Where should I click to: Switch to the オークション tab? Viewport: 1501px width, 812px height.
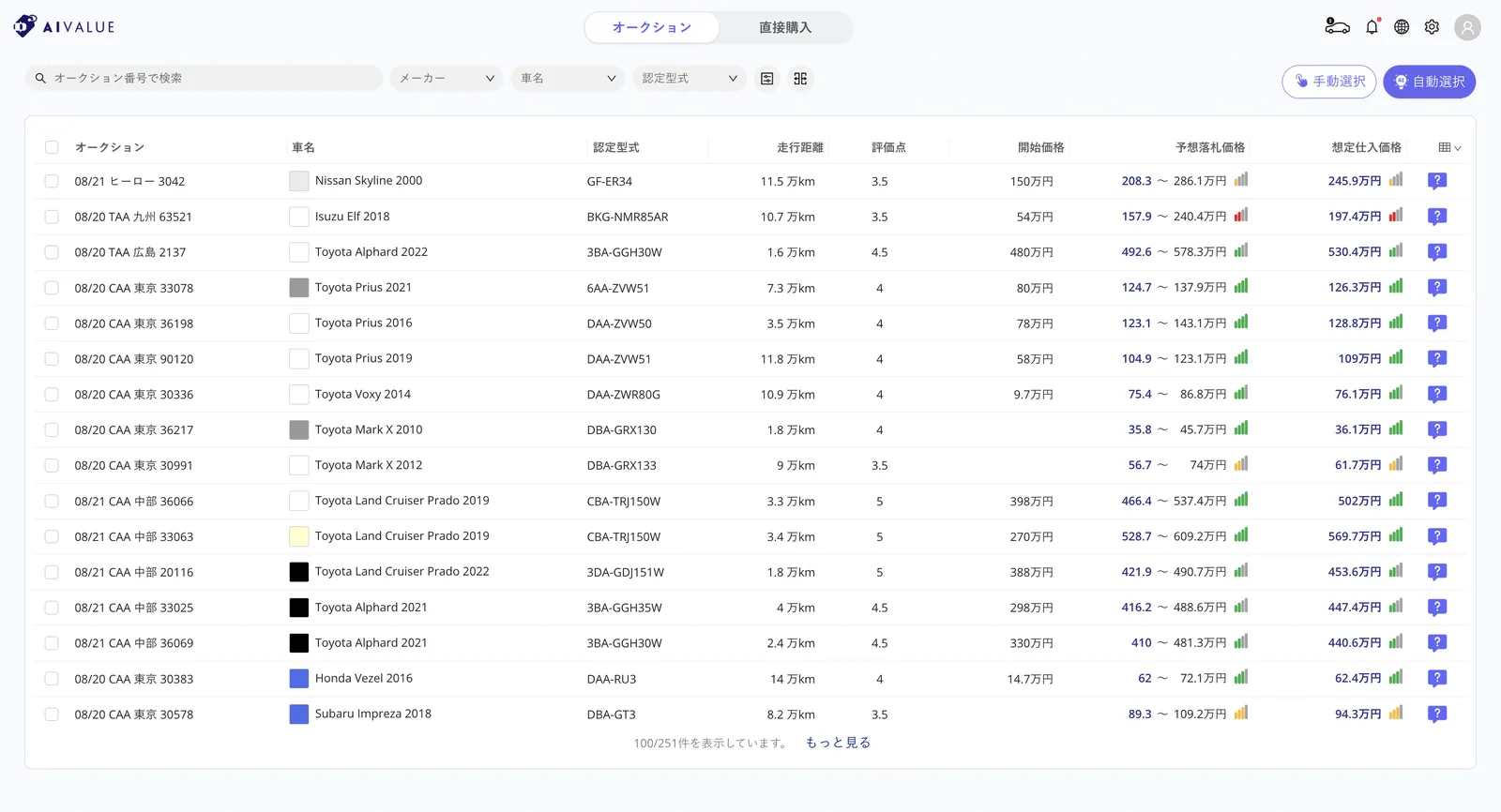pyautogui.click(x=652, y=28)
